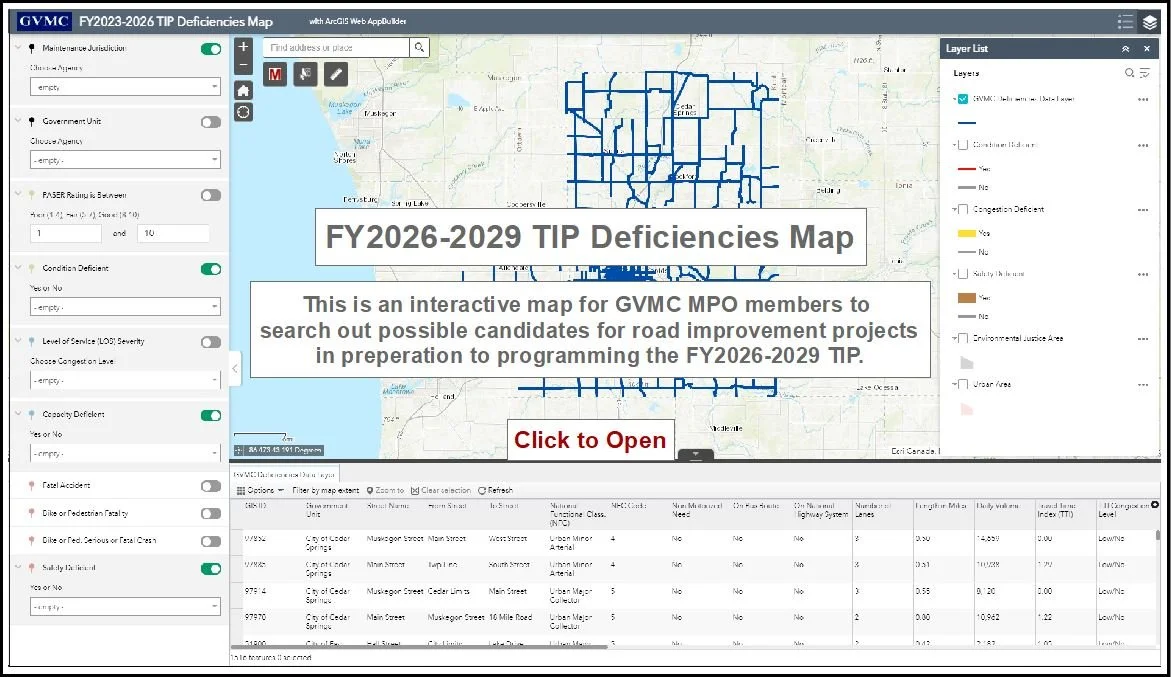Click PASER minimum rating field showing 1
This screenshot has height=677, width=1171.
[66, 233]
